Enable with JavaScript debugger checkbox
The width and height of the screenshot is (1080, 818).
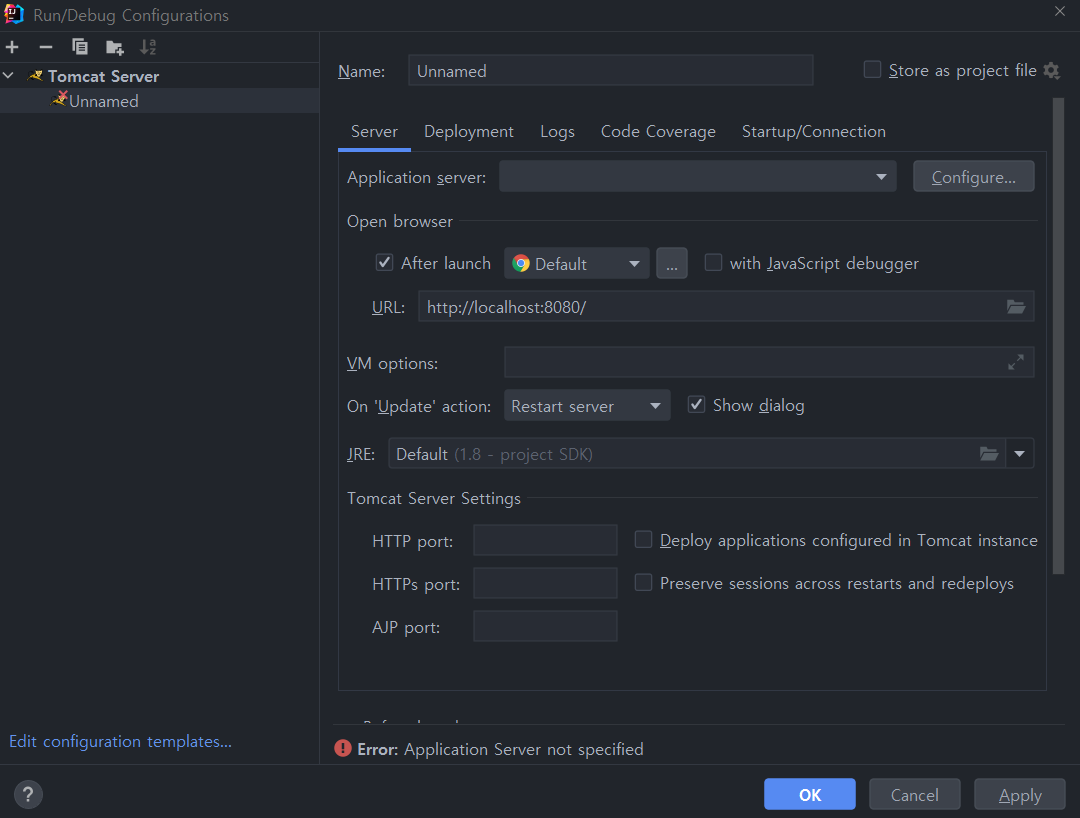click(x=713, y=262)
